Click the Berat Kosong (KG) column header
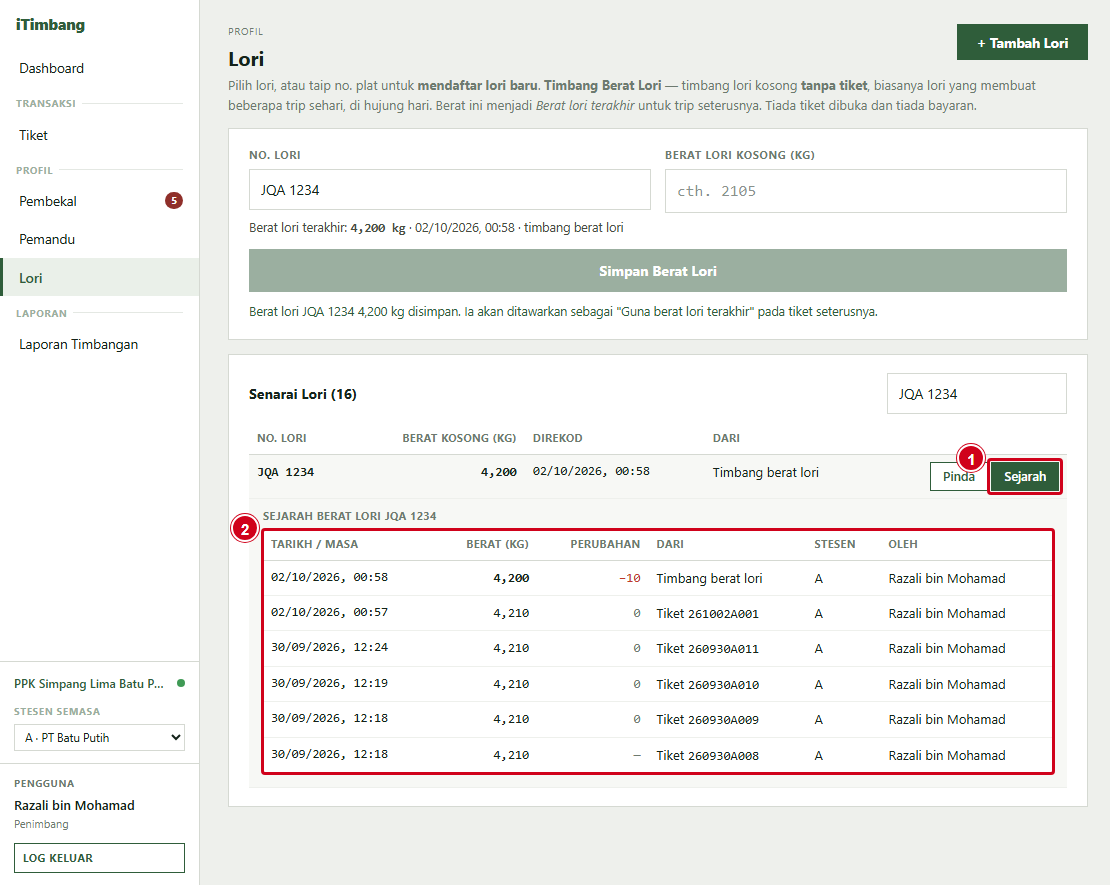Screen dimensions: 1110x885 point(459,438)
